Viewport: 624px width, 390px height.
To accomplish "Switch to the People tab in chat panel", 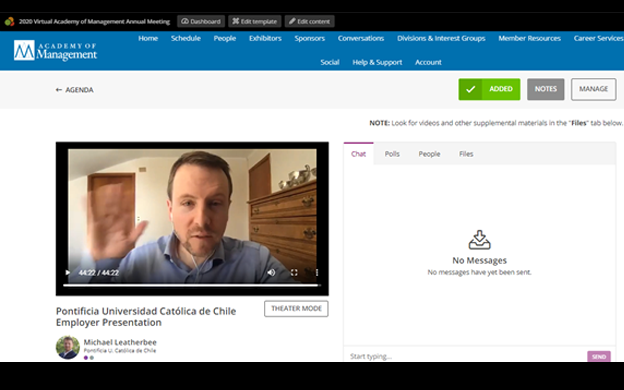I will tap(429, 154).
